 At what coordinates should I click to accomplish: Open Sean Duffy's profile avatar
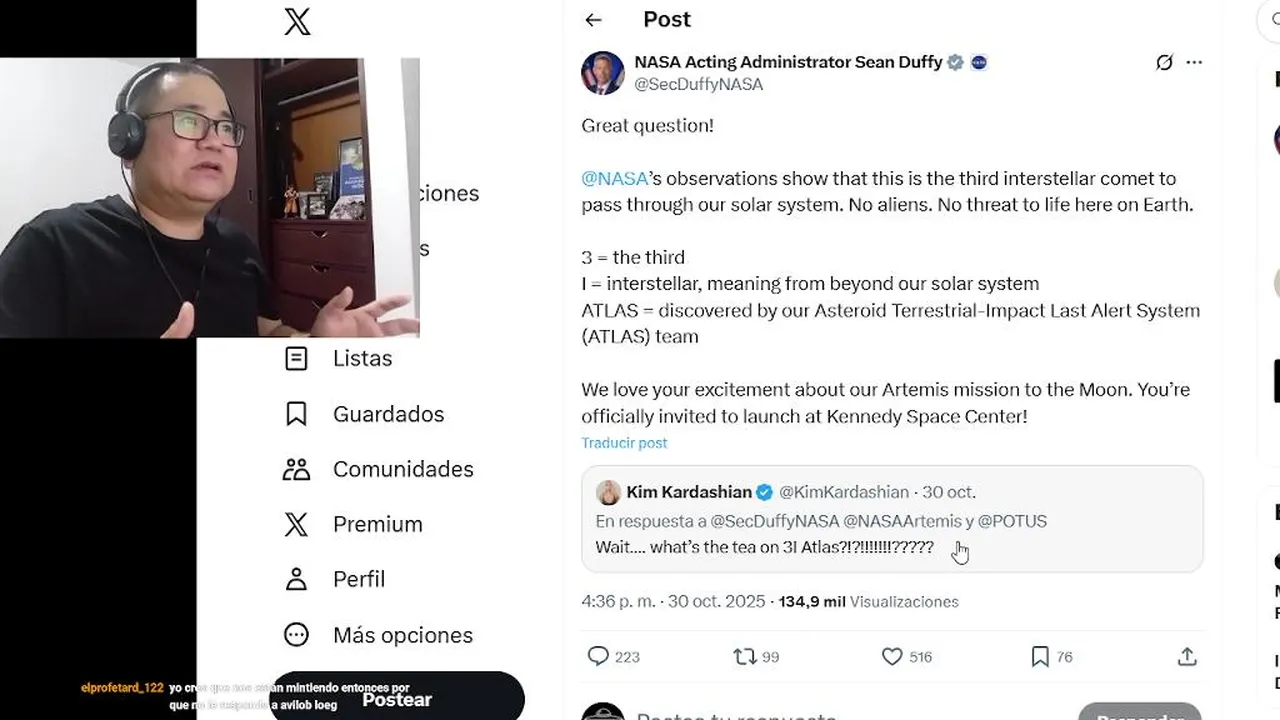603,73
